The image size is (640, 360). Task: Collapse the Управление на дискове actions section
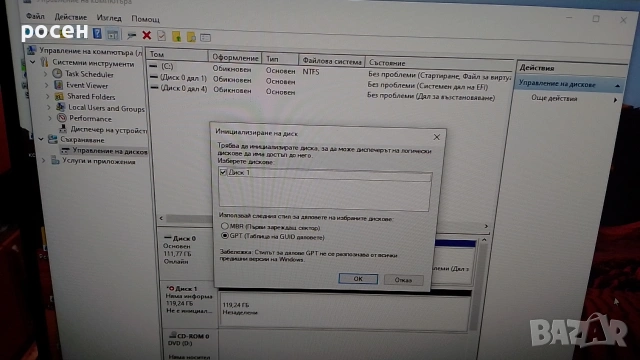tap(617, 86)
